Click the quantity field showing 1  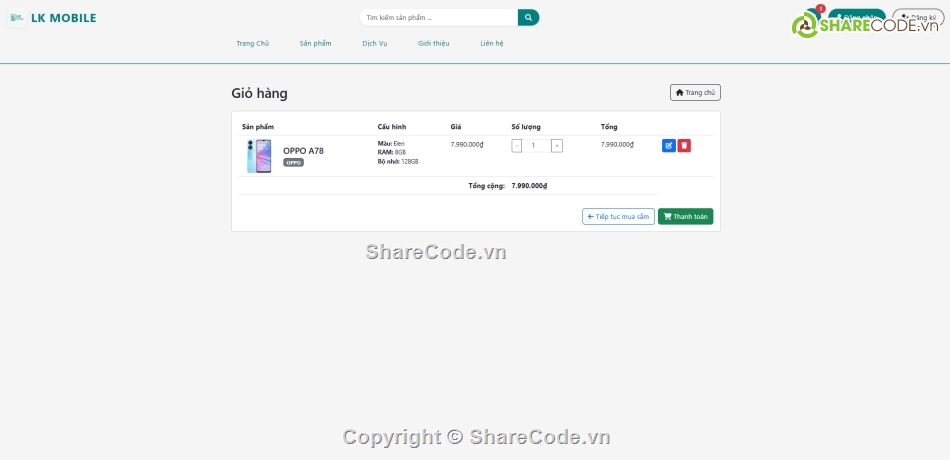click(536, 145)
